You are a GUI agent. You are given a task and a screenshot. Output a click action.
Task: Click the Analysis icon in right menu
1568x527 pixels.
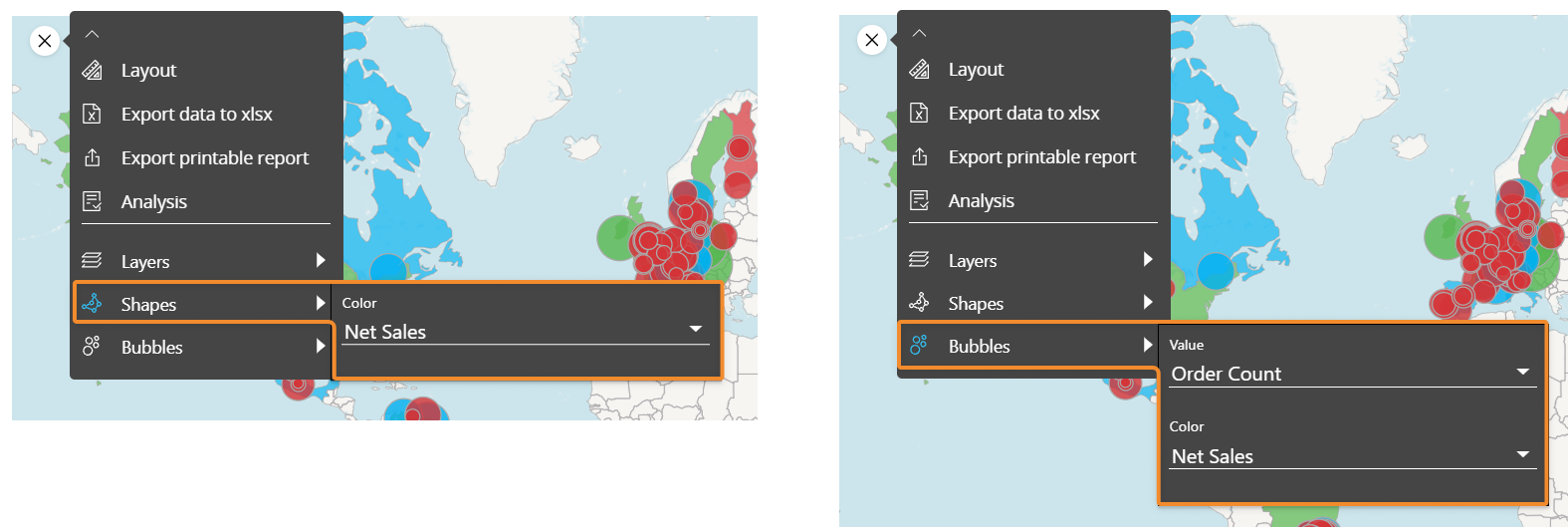919,200
